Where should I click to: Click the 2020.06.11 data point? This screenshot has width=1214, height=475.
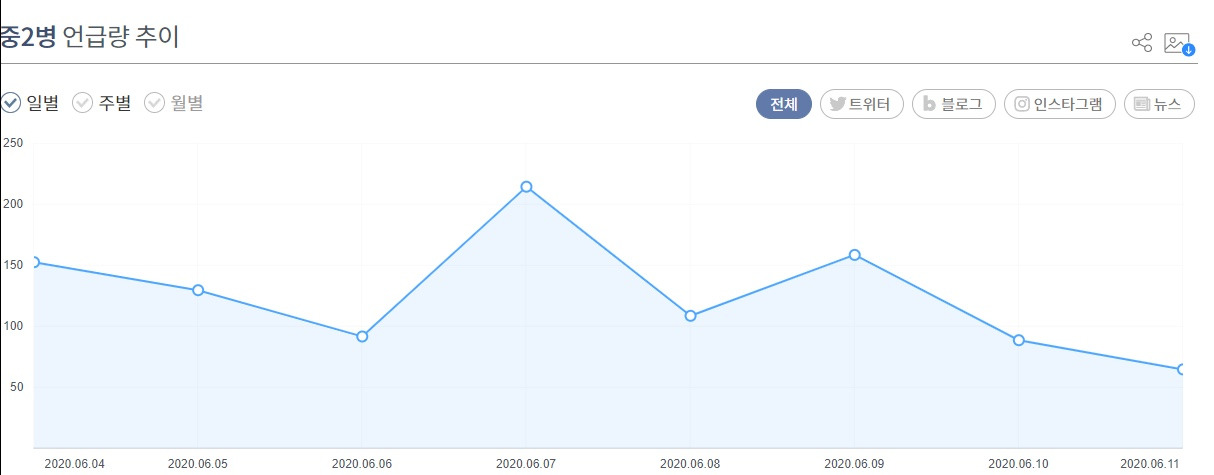[x=1182, y=369]
